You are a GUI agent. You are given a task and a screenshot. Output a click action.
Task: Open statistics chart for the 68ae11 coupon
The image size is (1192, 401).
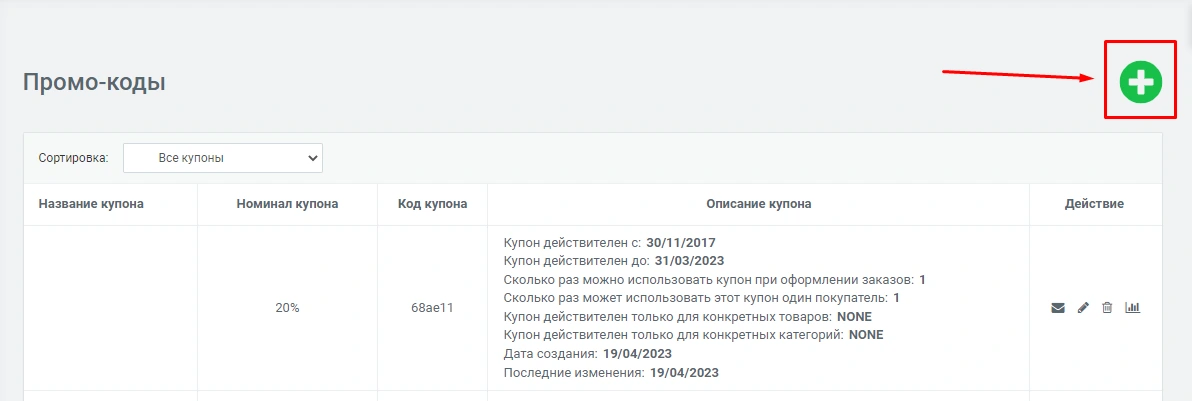tap(1133, 308)
